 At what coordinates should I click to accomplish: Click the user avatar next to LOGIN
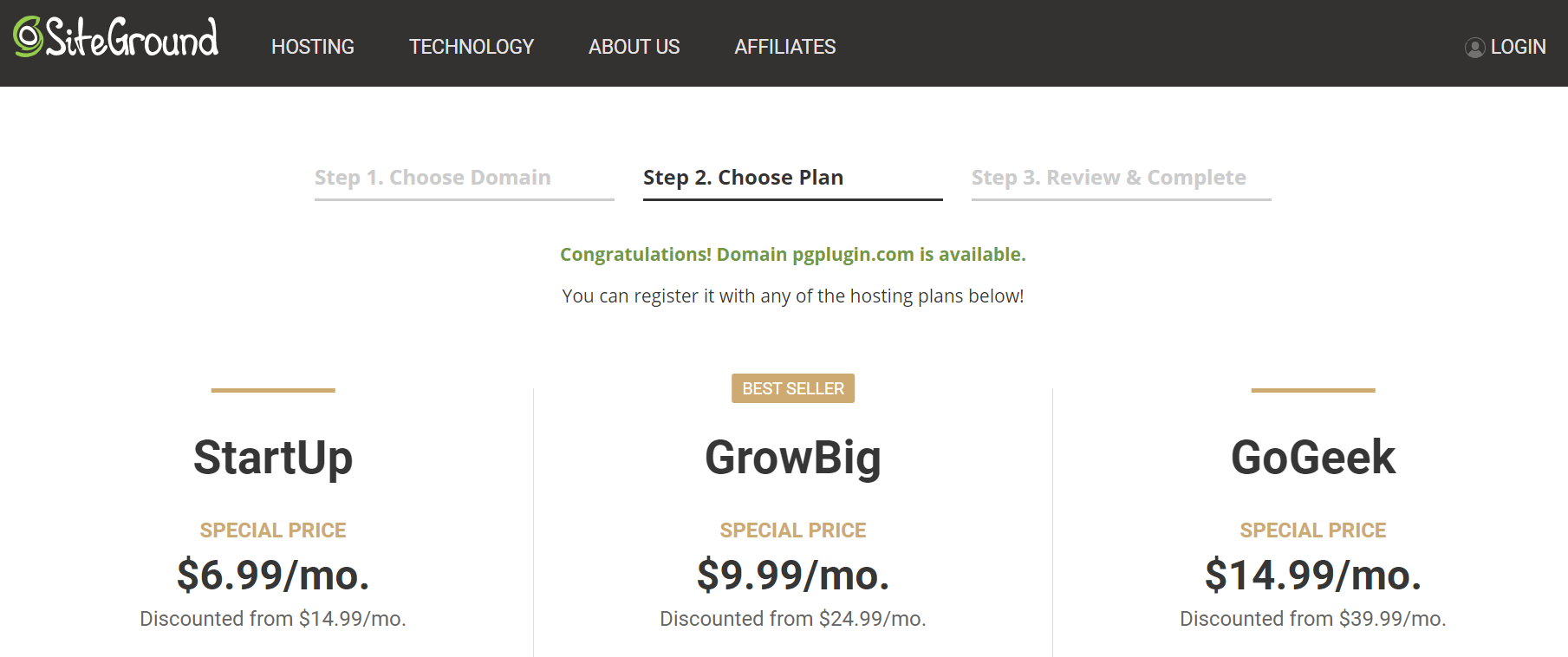click(1474, 48)
